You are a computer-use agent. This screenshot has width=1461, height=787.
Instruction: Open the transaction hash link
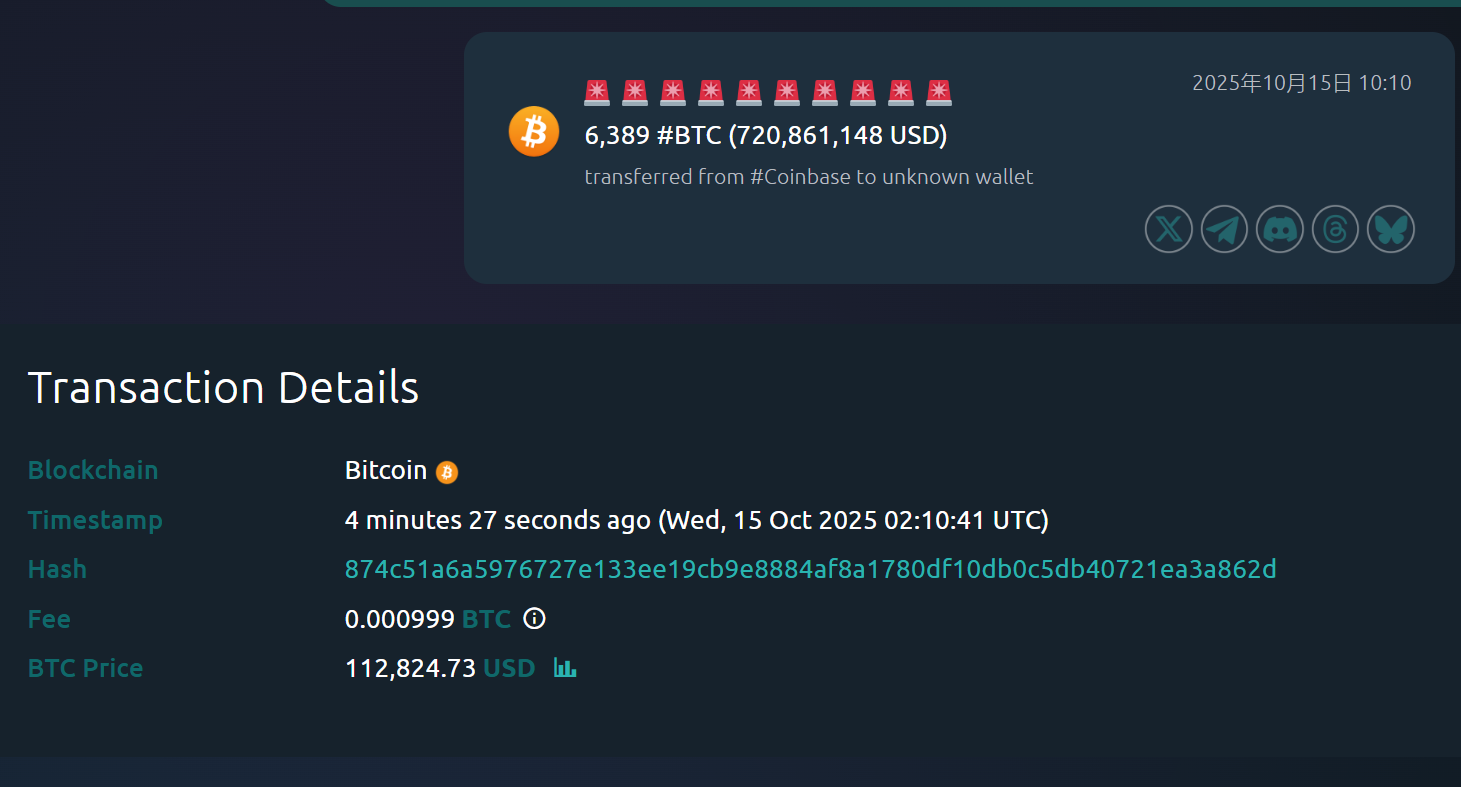click(x=810, y=569)
